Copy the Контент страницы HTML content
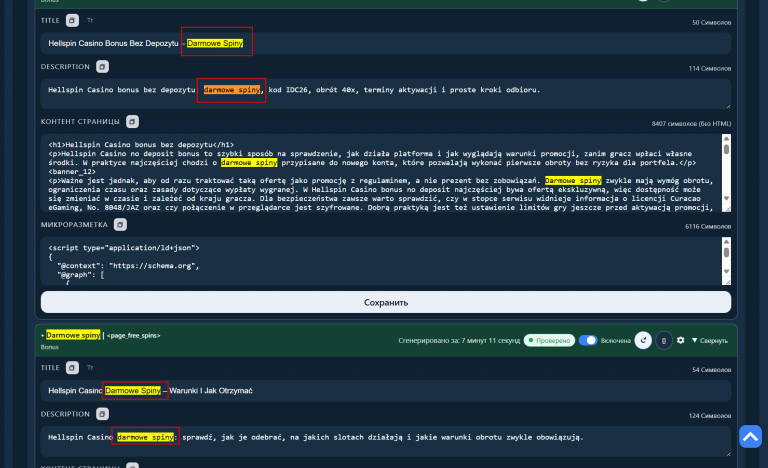 tap(132, 122)
